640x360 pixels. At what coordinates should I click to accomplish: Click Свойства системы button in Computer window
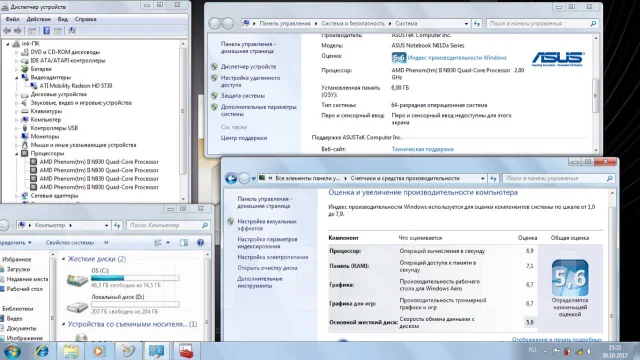click(69, 243)
